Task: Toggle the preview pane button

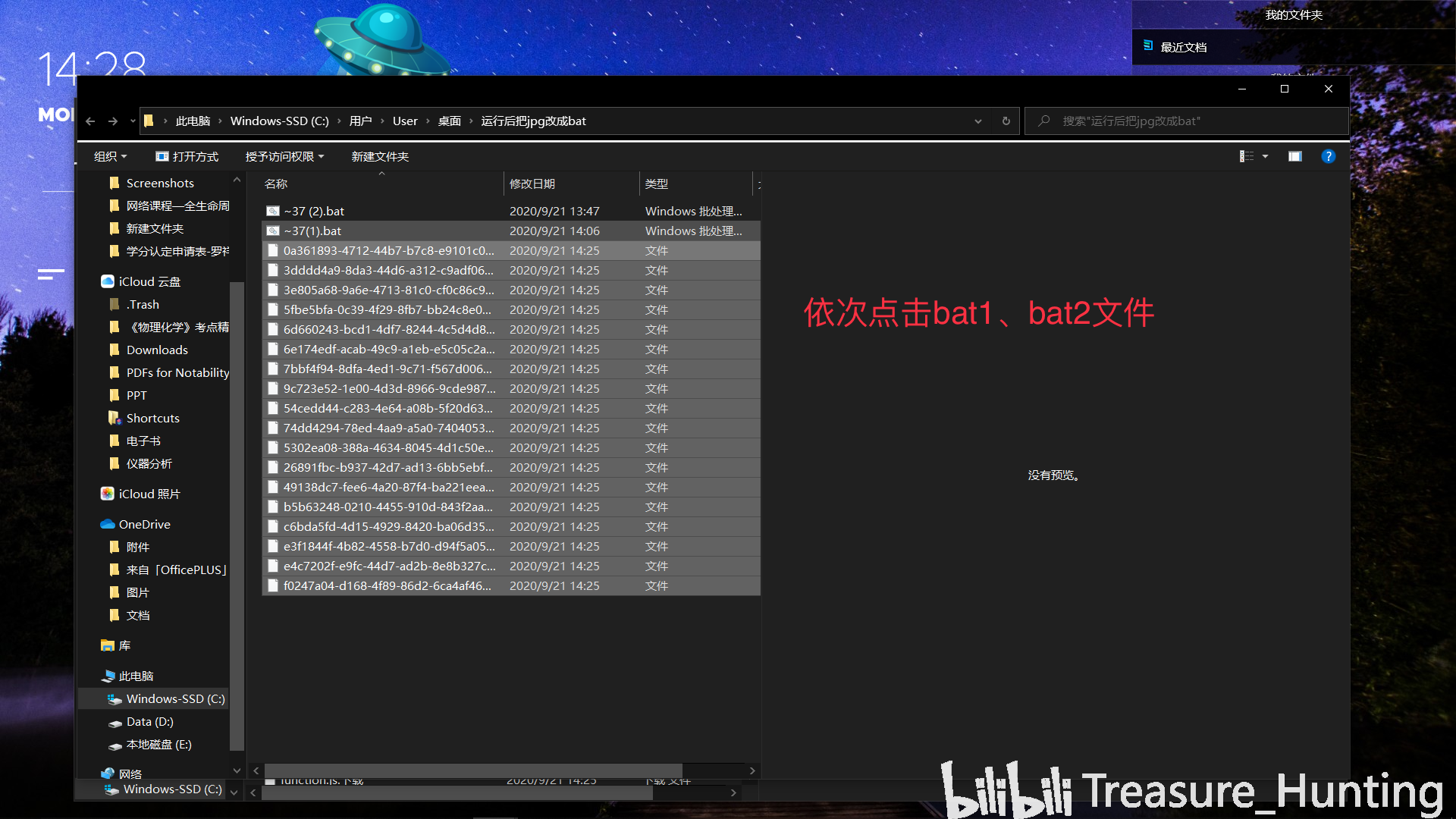Action: click(1294, 156)
